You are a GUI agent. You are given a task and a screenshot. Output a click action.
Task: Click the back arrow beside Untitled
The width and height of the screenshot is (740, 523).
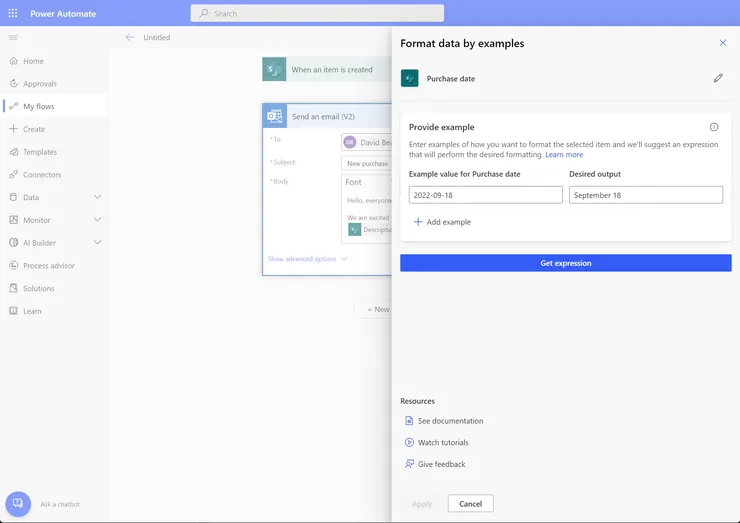(x=130, y=37)
